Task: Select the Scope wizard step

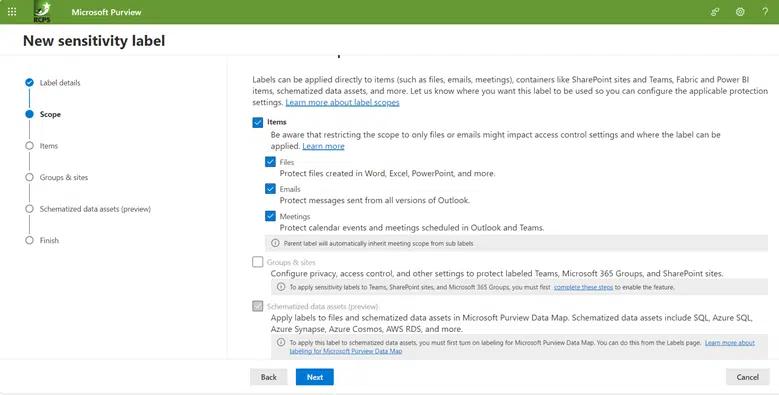Action: pos(50,114)
